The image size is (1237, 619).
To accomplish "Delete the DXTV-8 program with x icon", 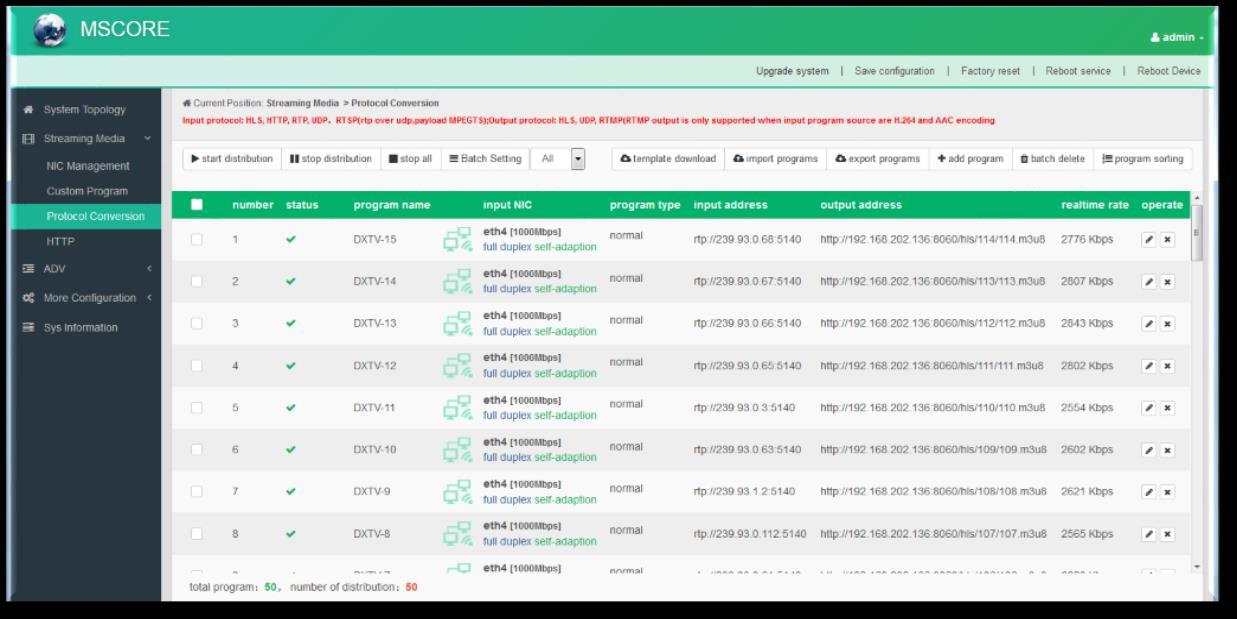I will point(1167,534).
